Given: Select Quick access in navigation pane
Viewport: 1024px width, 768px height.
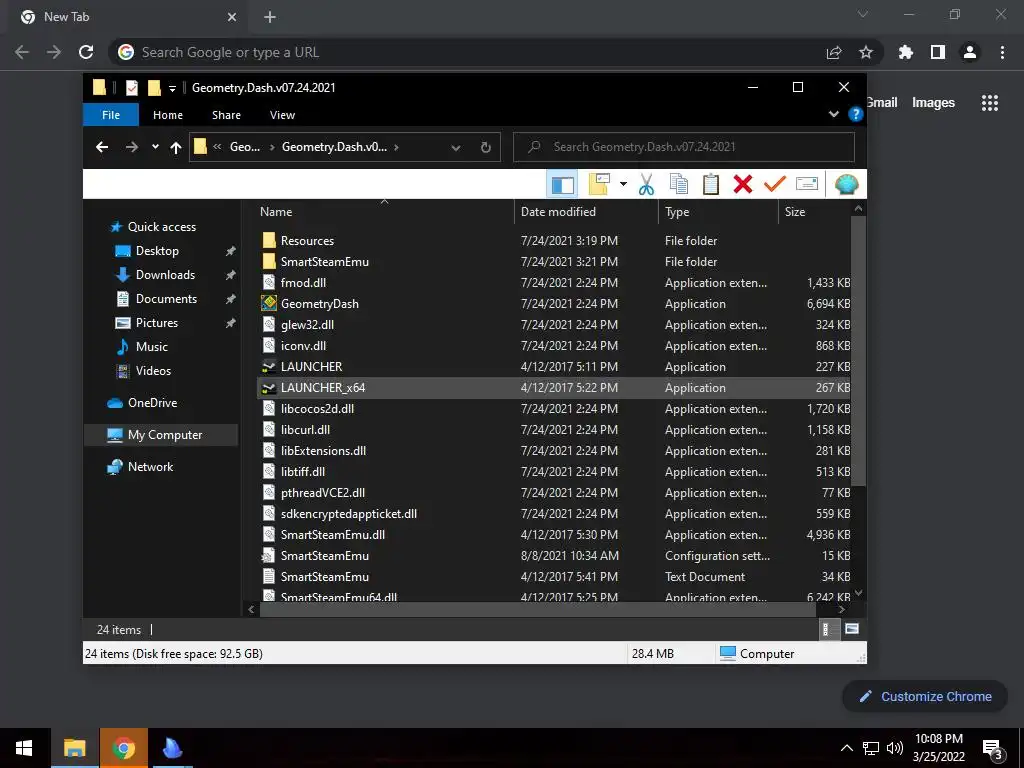Looking at the screenshot, I should coord(161,227).
